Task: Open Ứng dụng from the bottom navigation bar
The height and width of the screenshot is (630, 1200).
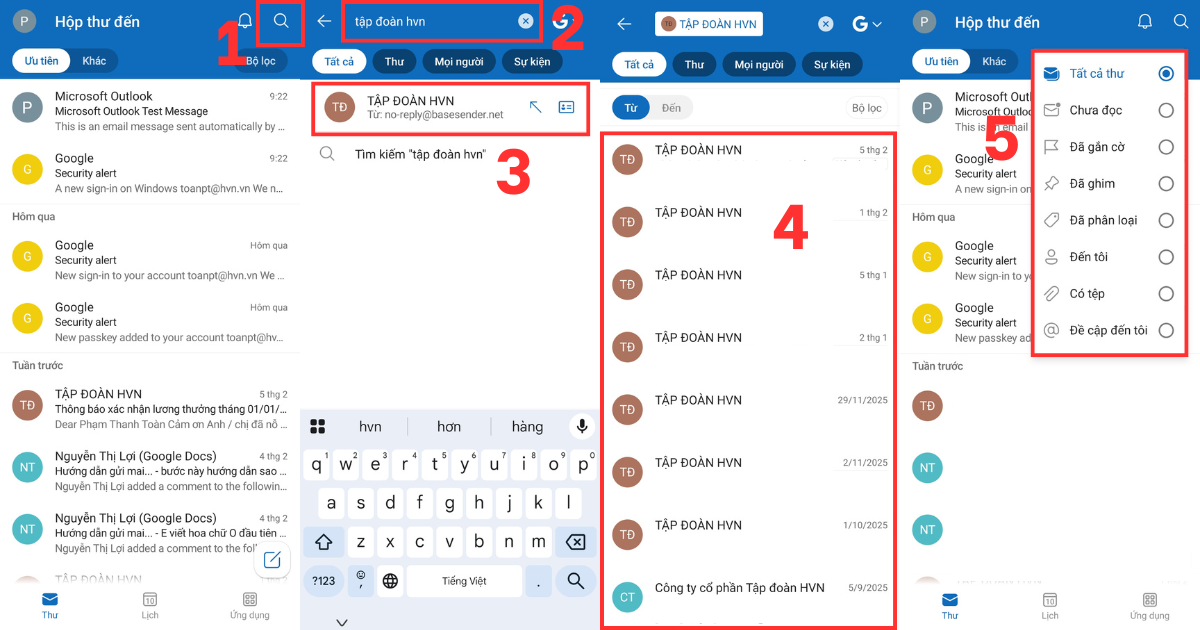Action: pos(249,606)
